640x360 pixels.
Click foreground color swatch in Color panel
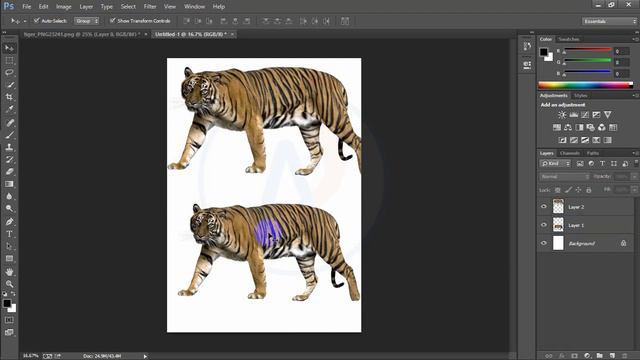click(x=543, y=52)
